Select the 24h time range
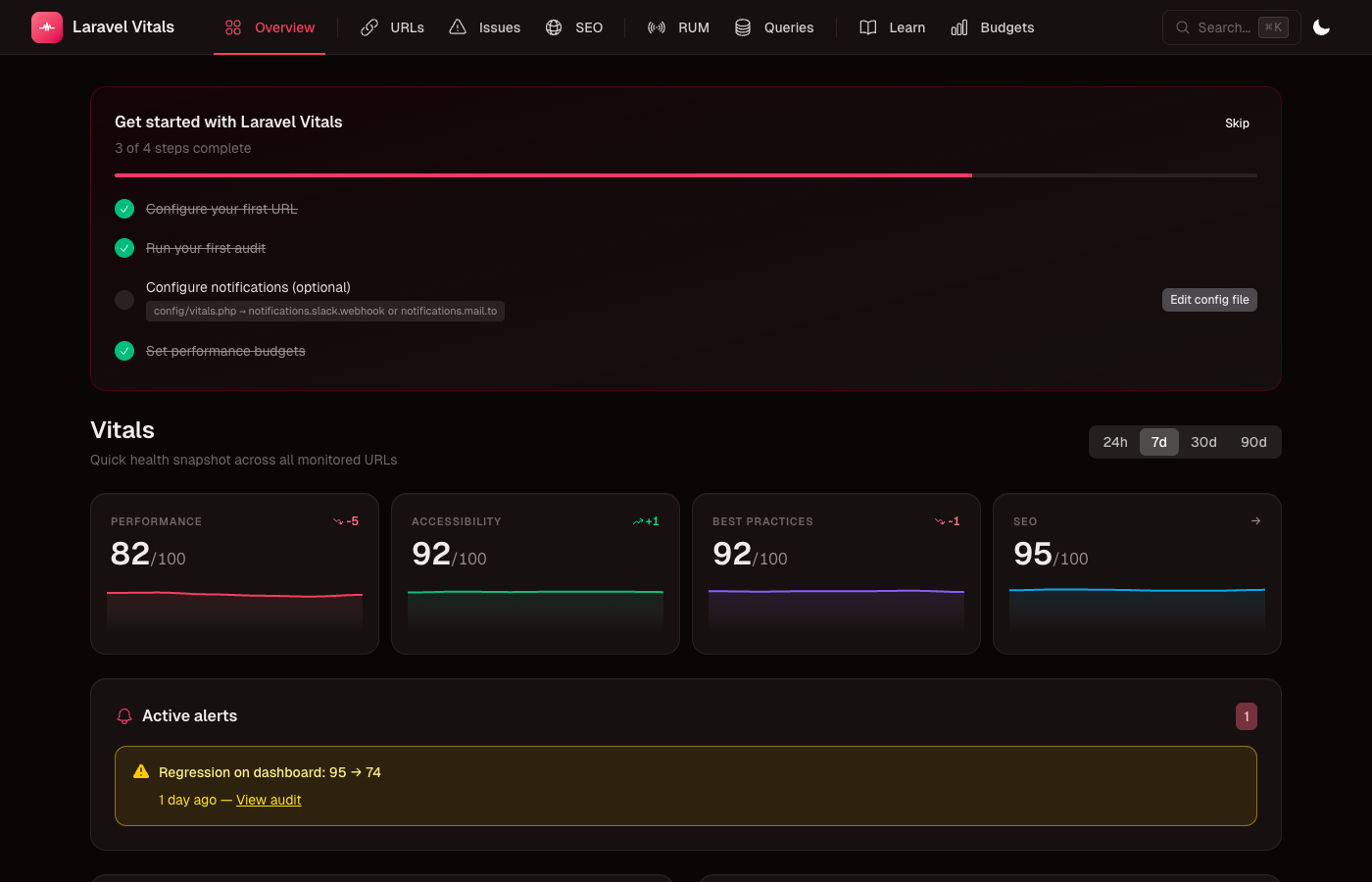This screenshot has height=882, width=1372. click(1115, 442)
